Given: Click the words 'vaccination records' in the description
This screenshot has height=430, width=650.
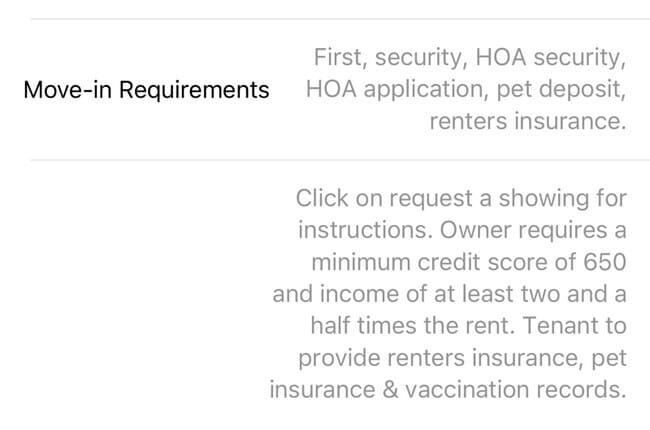Looking at the screenshot, I should click(516, 390).
